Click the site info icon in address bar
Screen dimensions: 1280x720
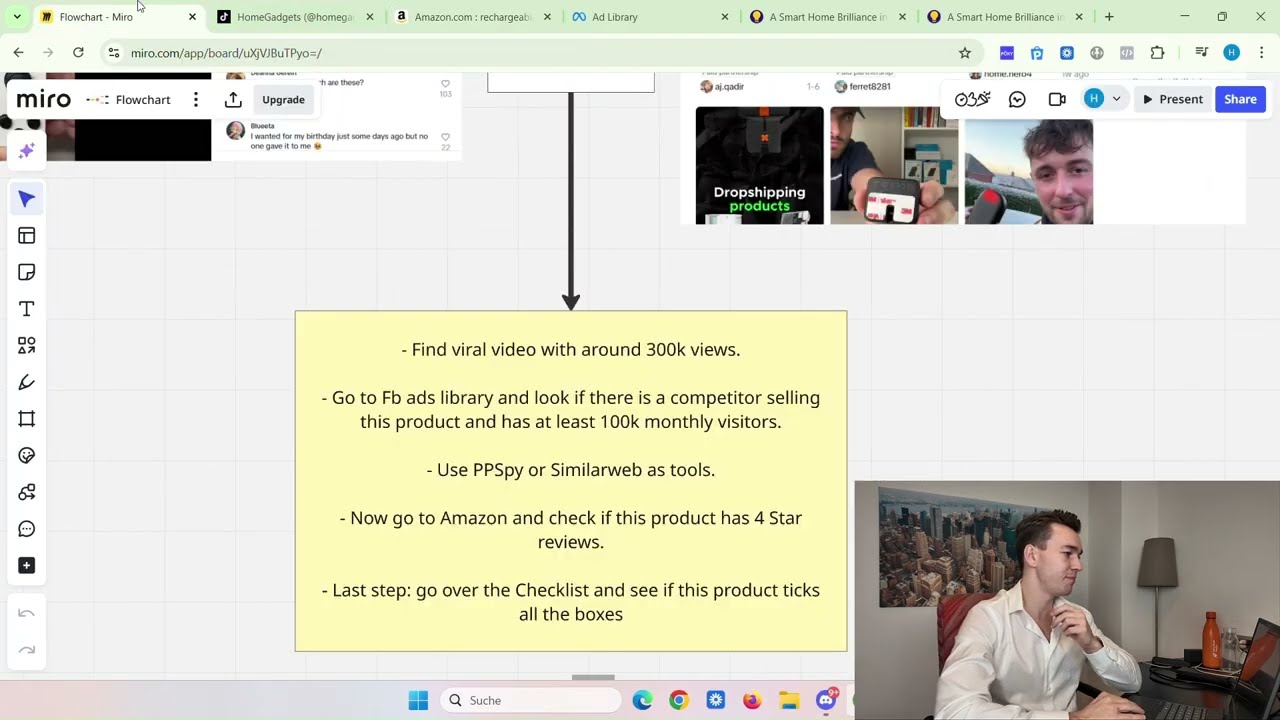tap(114, 53)
